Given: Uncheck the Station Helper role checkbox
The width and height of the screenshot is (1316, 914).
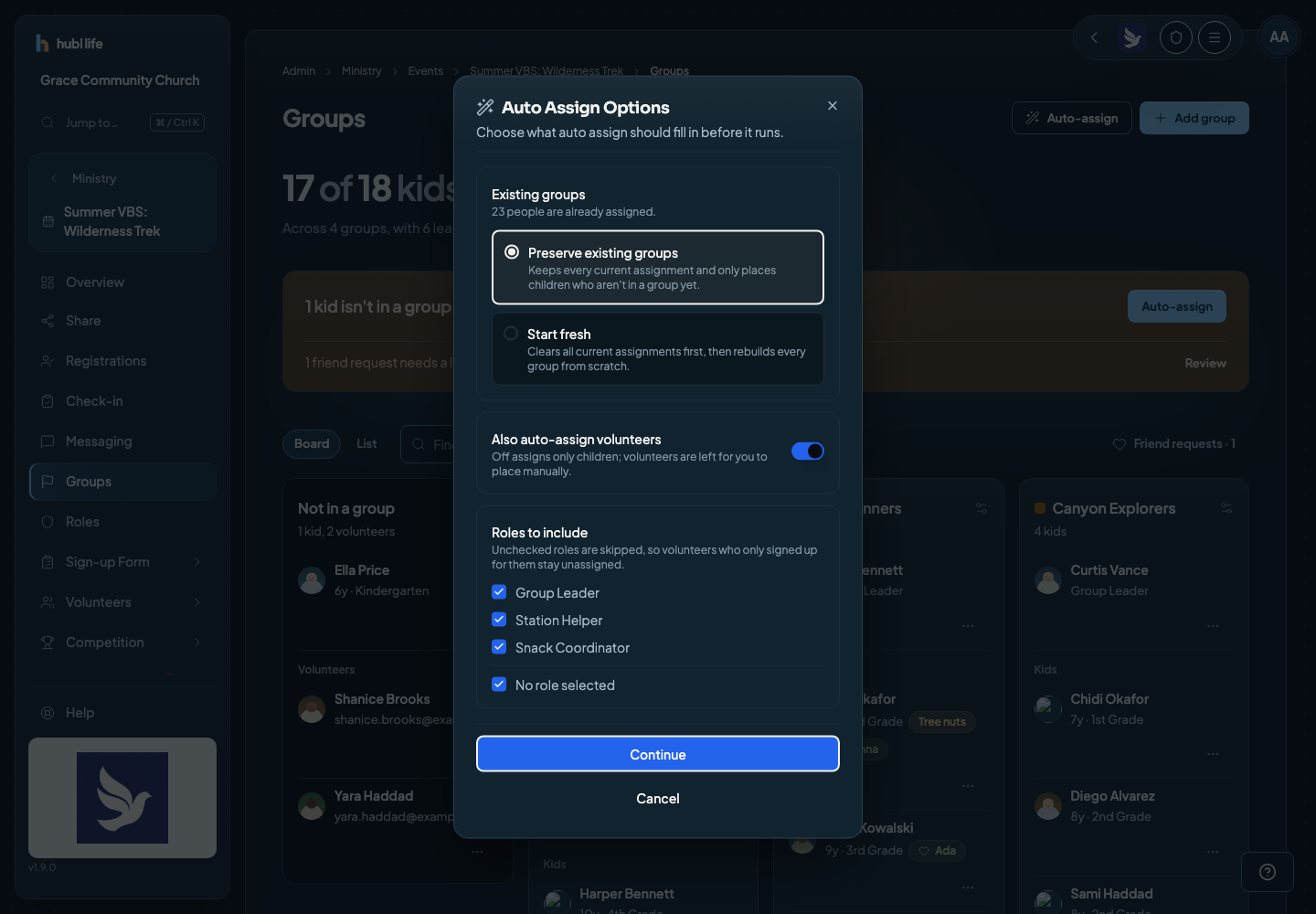Looking at the screenshot, I should pos(499,620).
